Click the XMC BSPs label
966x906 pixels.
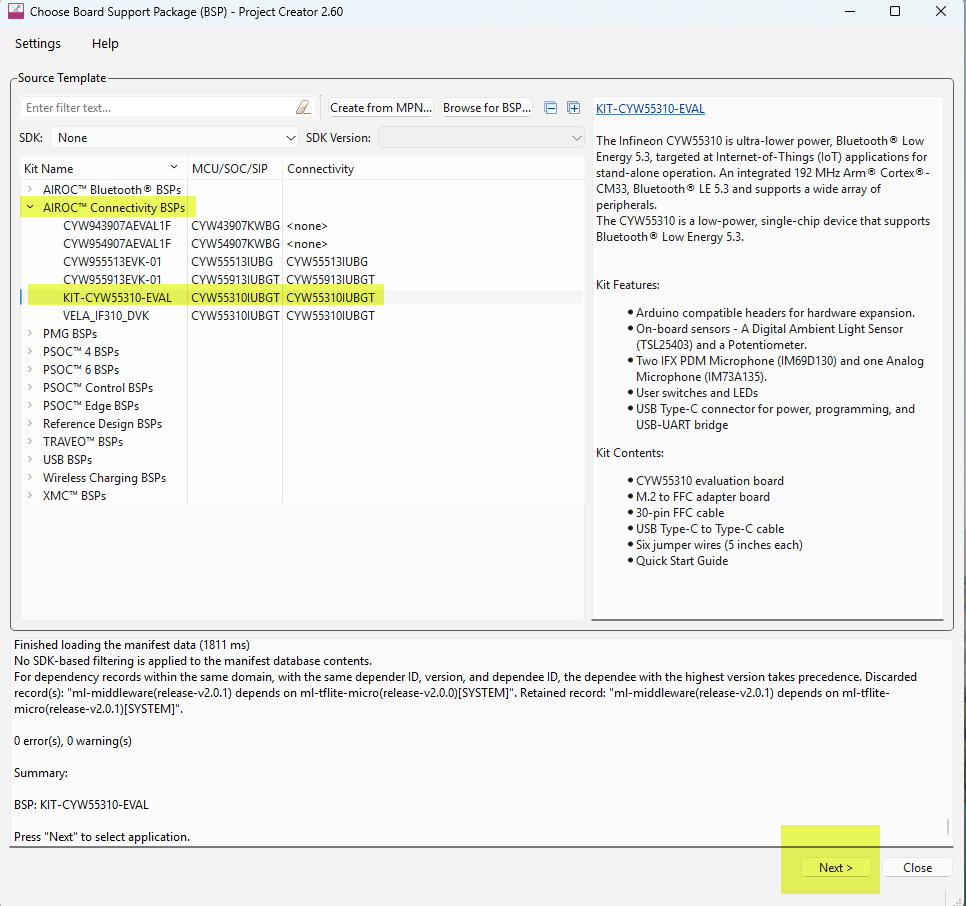click(x=75, y=496)
